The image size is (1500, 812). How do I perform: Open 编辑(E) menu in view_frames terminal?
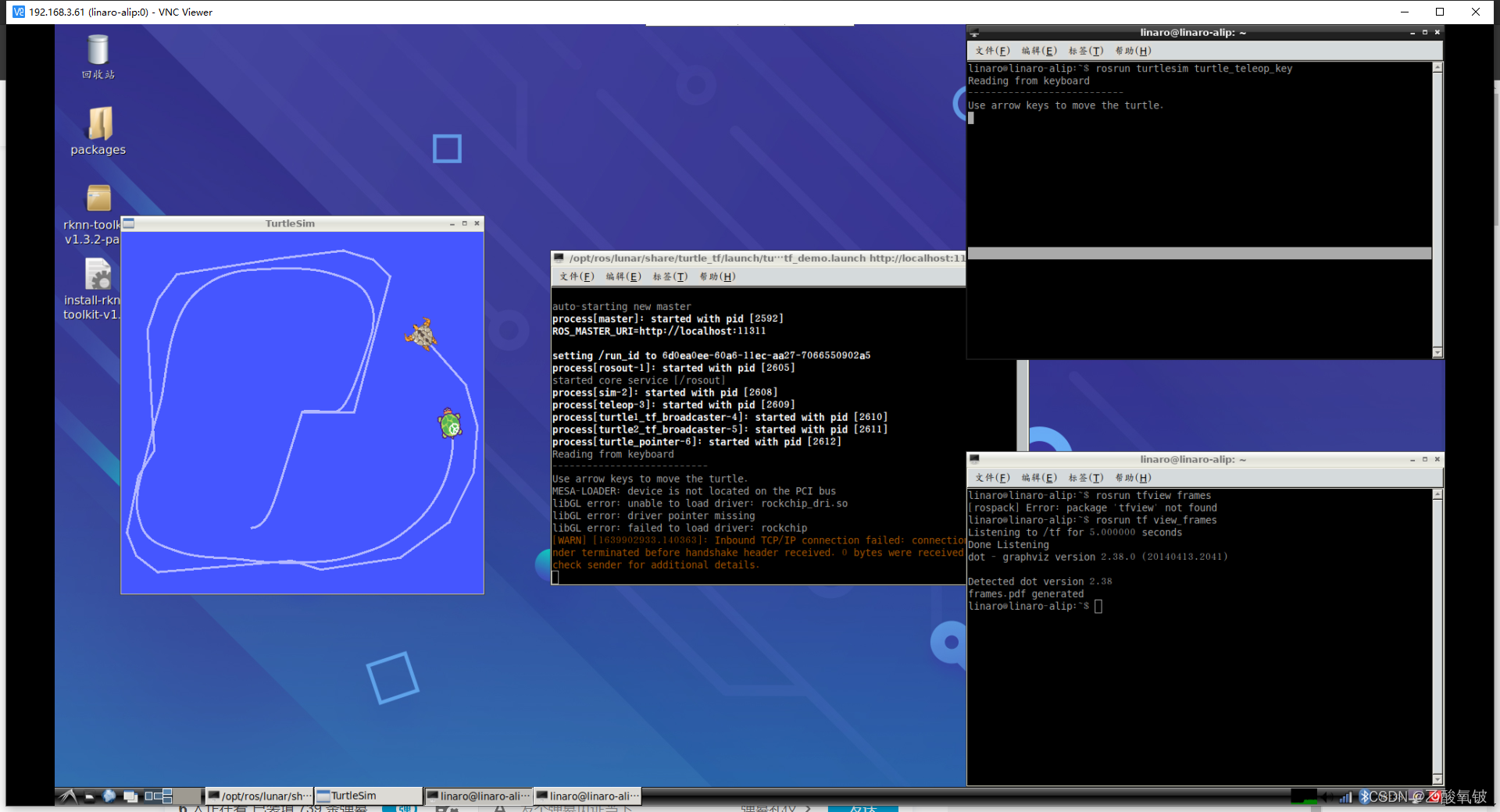pyautogui.click(x=1039, y=478)
